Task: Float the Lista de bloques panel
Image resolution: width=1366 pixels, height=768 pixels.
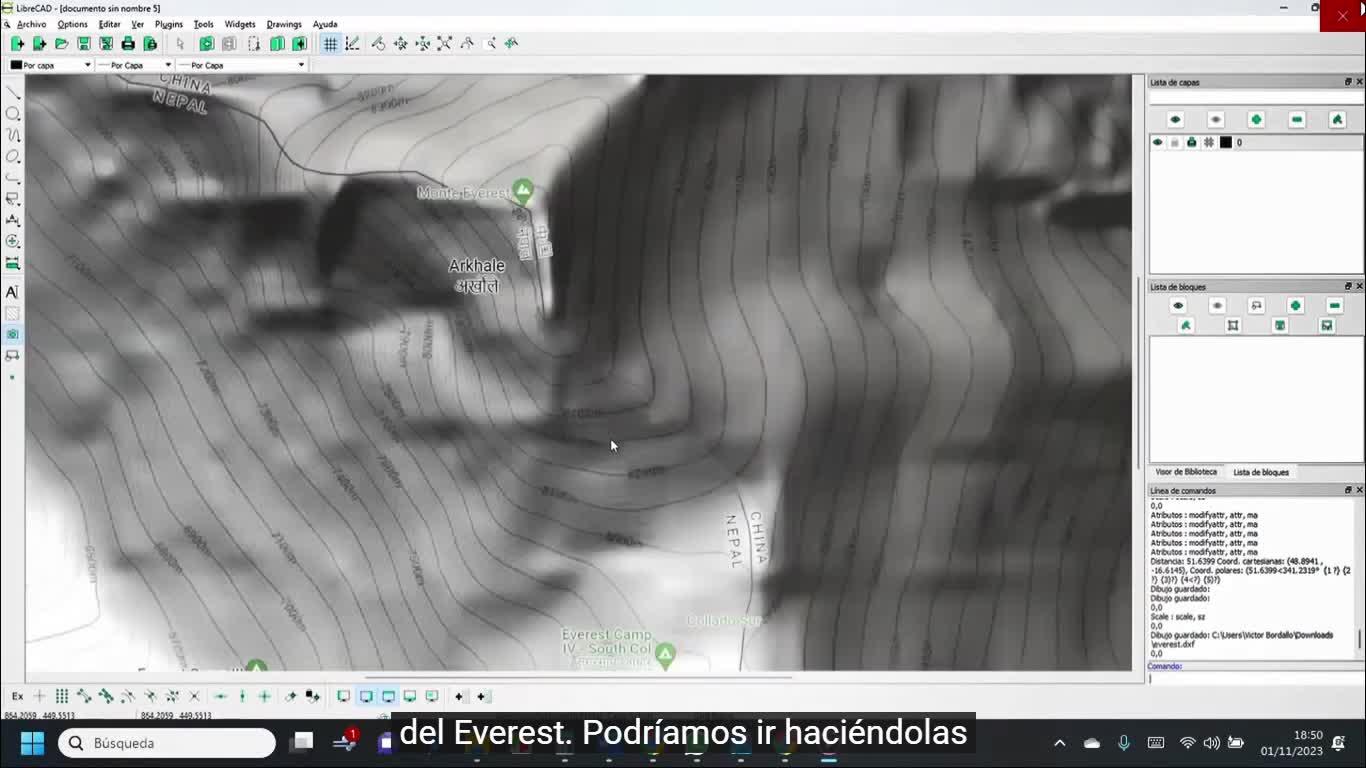Action: (x=1348, y=286)
